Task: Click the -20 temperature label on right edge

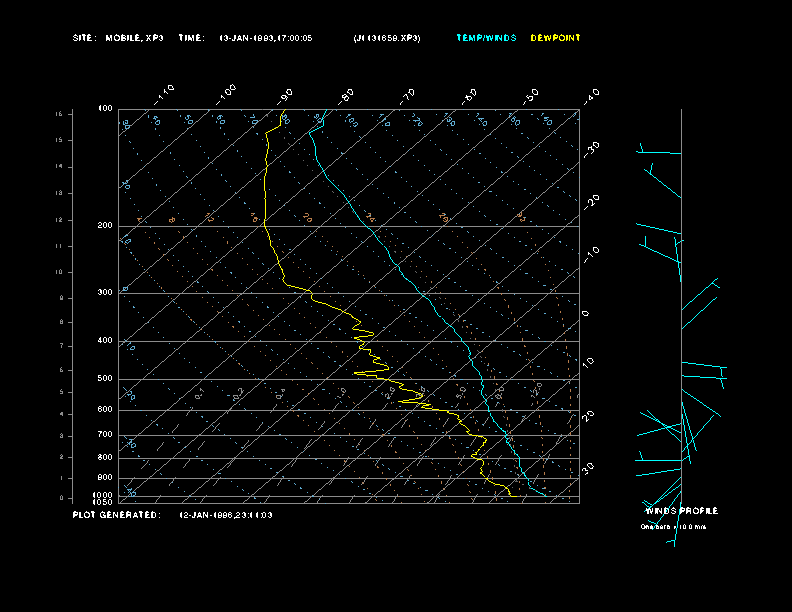Action: 591,202
